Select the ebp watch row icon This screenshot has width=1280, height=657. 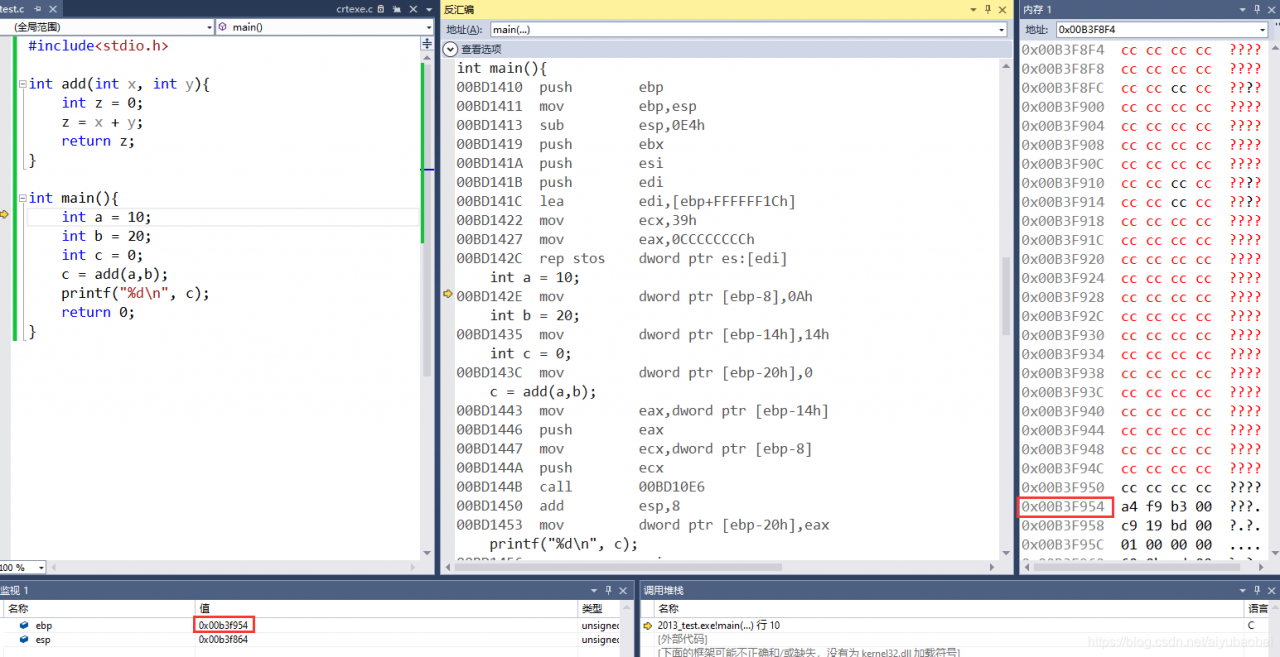(23, 625)
